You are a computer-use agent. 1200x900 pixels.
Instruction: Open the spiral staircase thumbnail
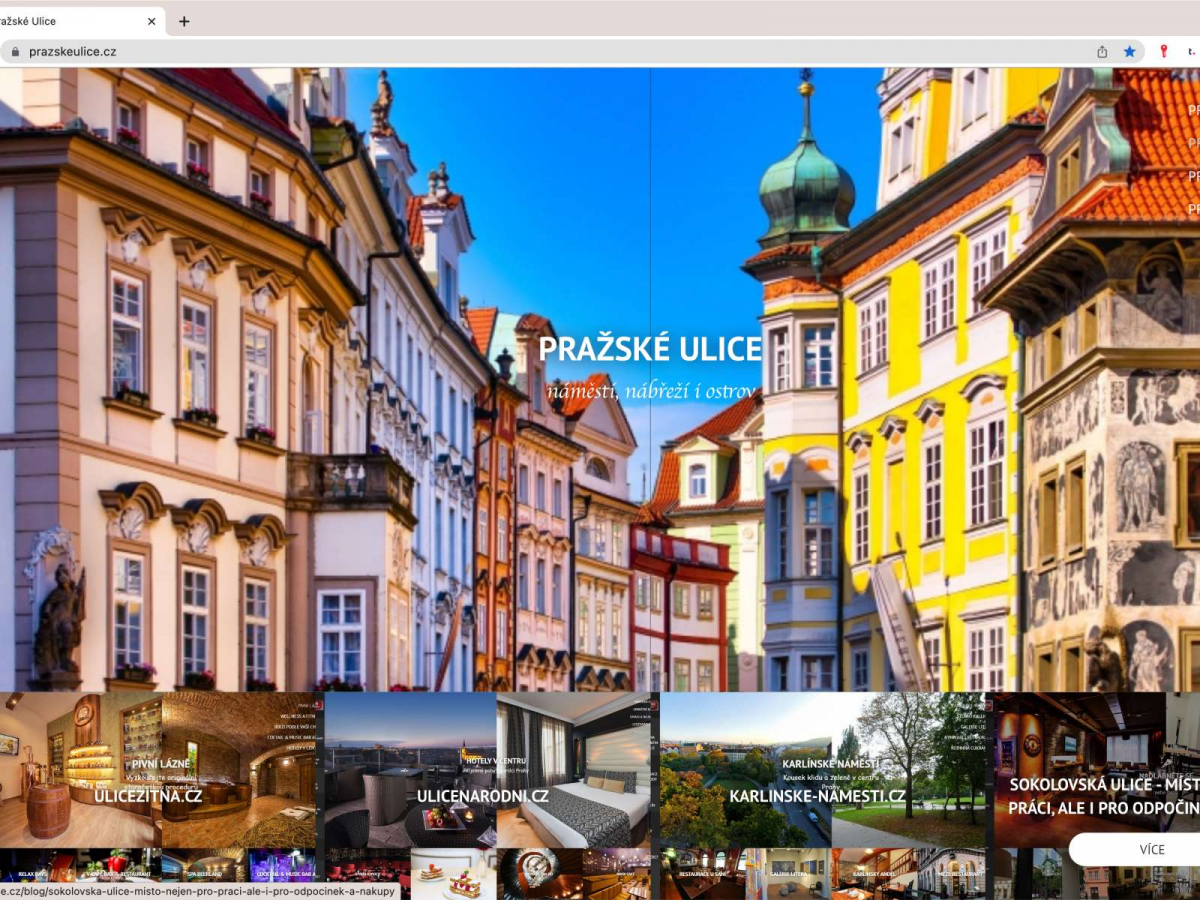540,874
